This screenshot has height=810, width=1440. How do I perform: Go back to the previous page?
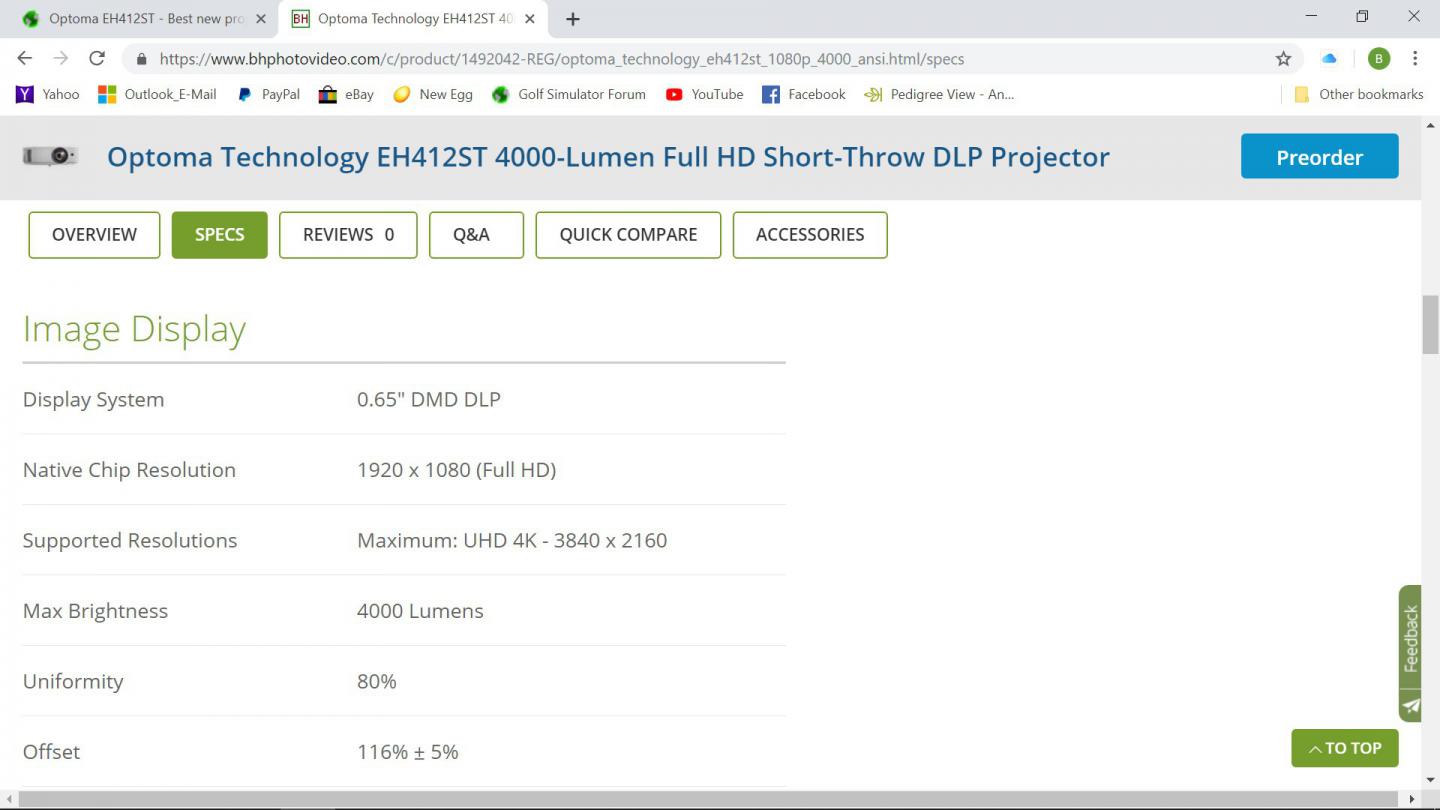(25, 59)
